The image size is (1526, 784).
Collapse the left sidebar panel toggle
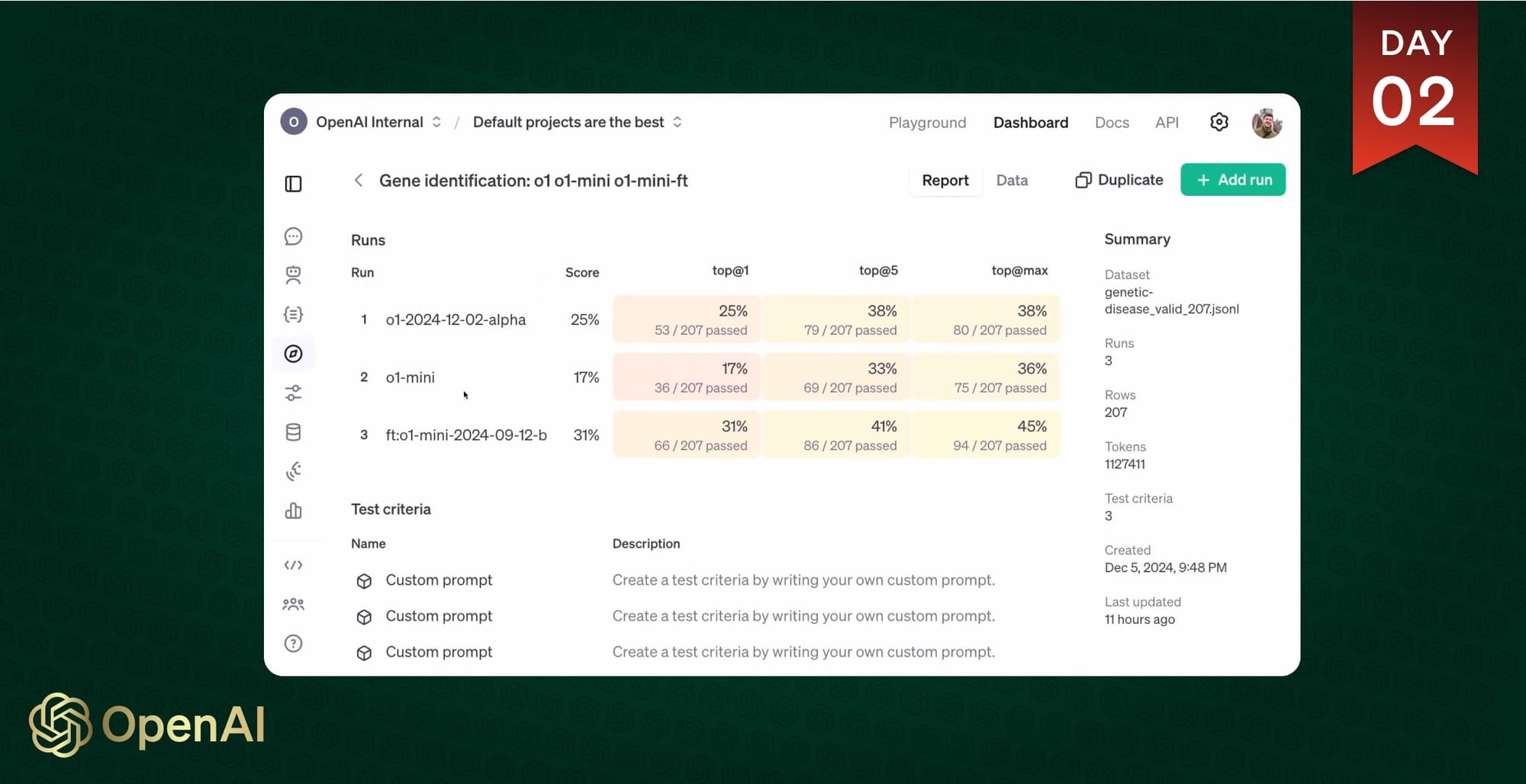[x=294, y=183]
